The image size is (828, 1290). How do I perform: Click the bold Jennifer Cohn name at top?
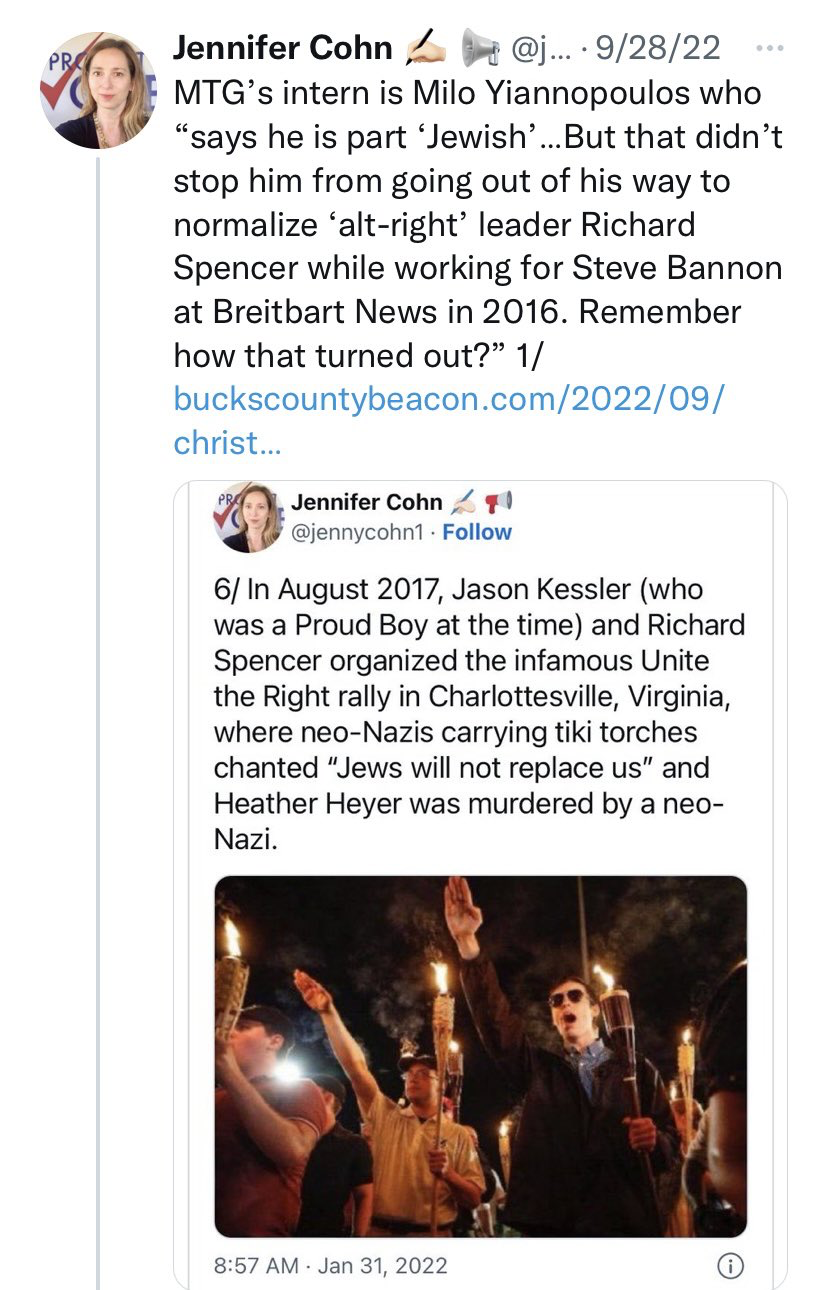[x=283, y=48]
